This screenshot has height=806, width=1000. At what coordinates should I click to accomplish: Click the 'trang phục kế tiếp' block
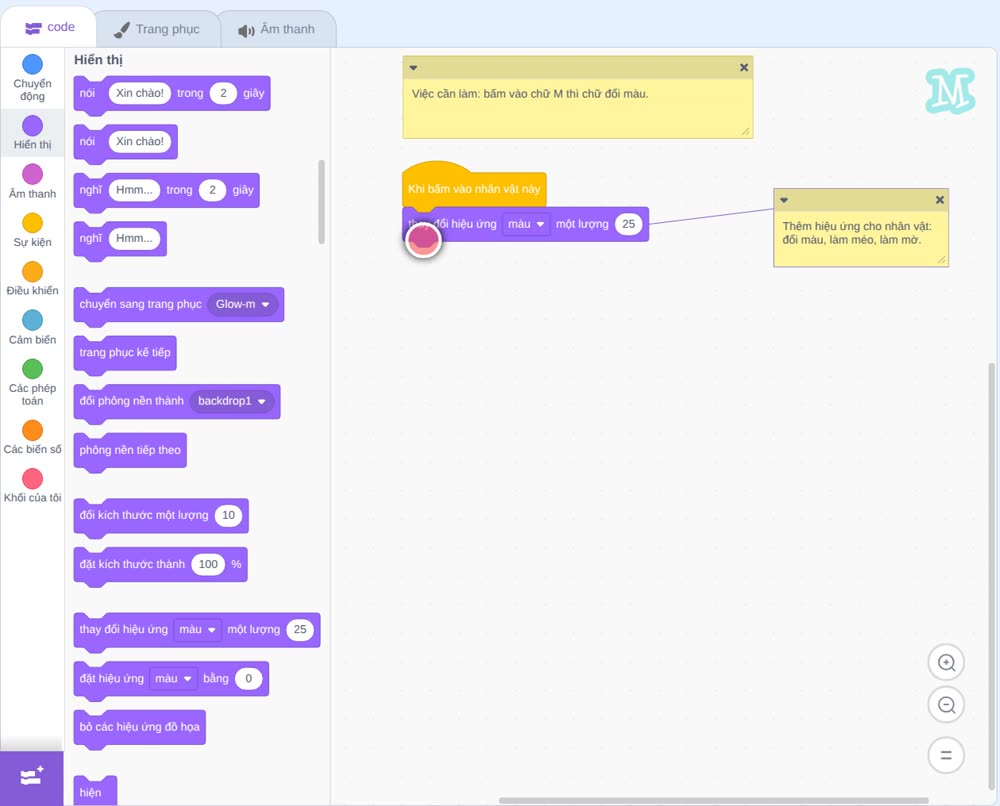pyautogui.click(x=125, y=353)
